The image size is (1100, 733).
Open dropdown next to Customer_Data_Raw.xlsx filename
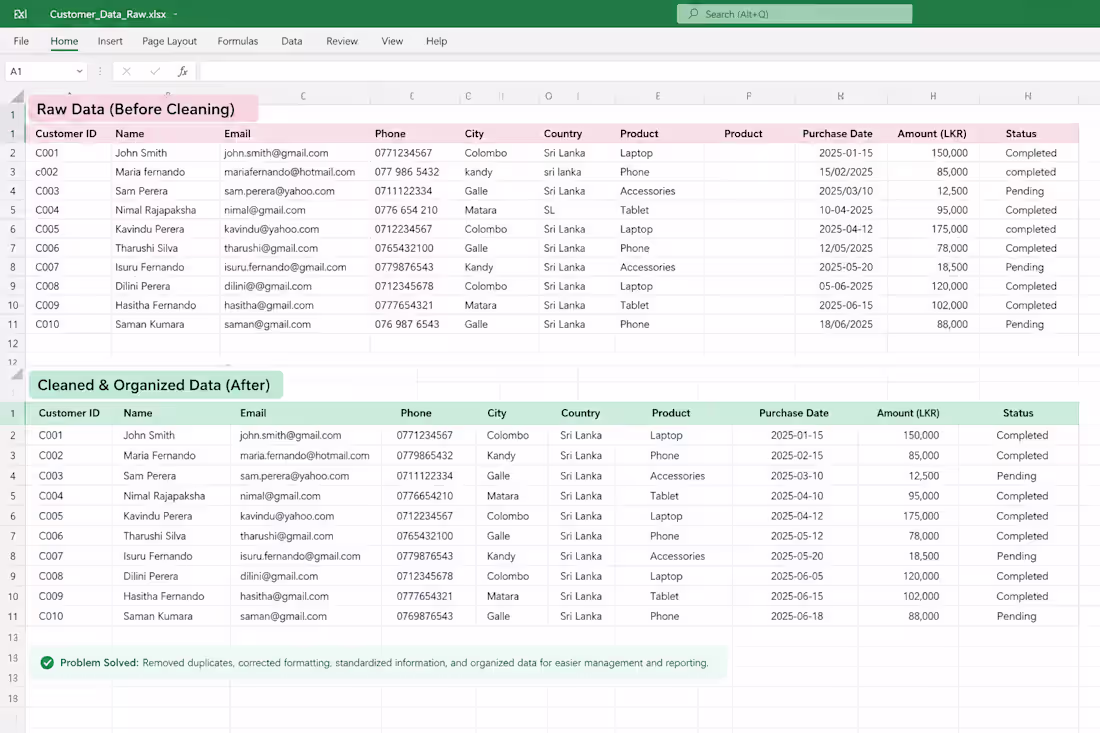tap(175, 14)
